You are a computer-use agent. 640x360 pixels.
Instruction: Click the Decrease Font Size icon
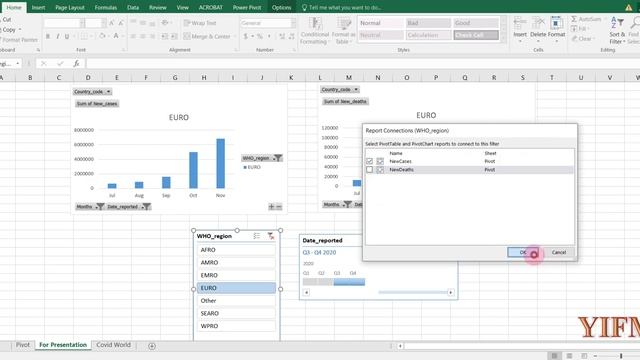point(121,23)
